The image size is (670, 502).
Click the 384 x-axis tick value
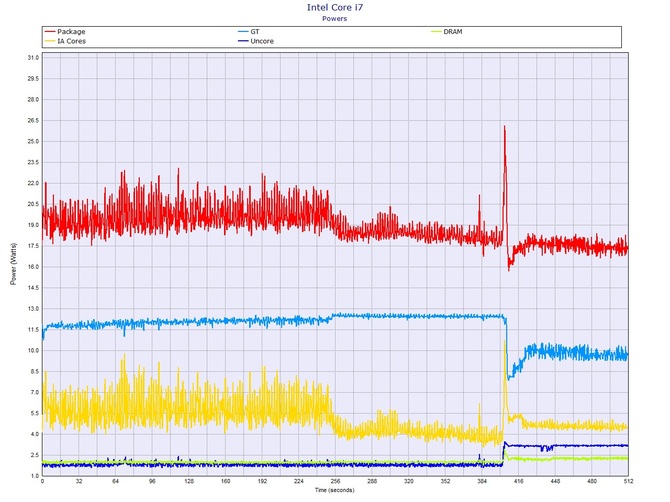[482, 481]
